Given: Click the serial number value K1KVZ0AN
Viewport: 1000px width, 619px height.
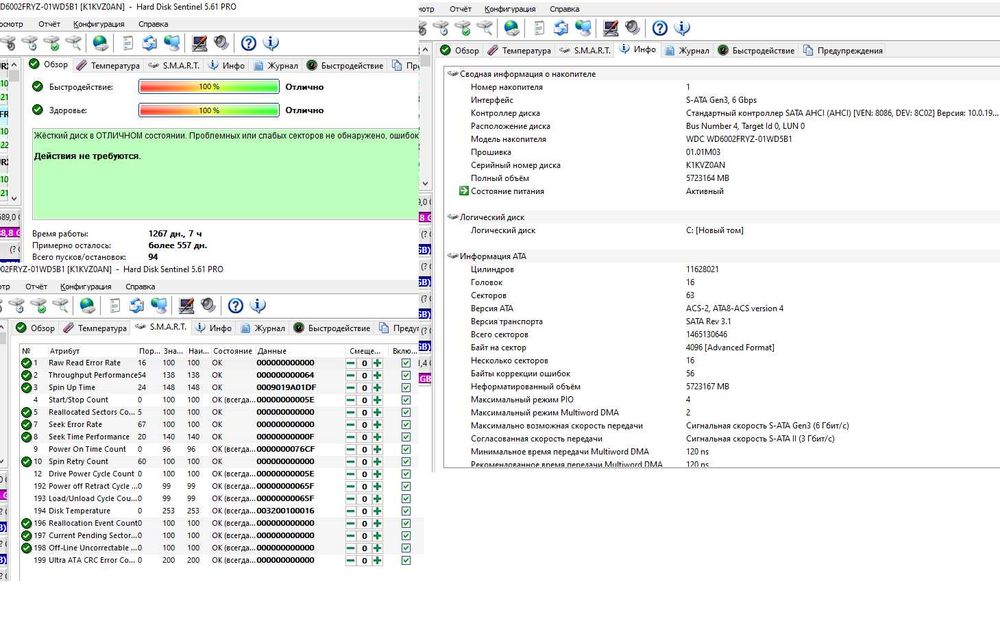Looking at the screenshot, I should 705,165.
